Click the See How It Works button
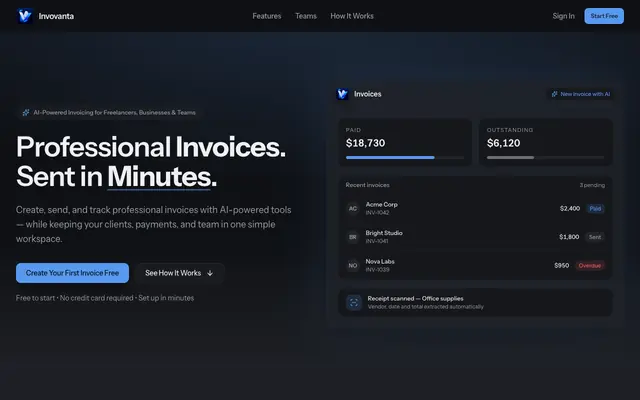This screenshot has height=400, width=640. click(x=179, y=273)
